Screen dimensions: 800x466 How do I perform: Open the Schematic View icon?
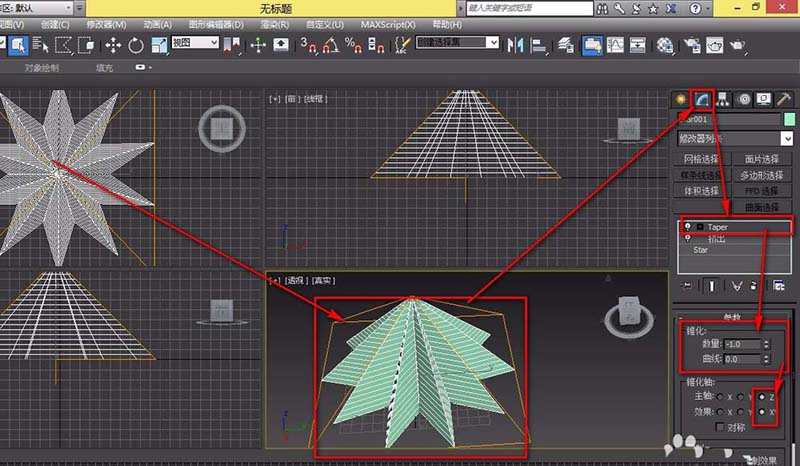pos(637,45)
